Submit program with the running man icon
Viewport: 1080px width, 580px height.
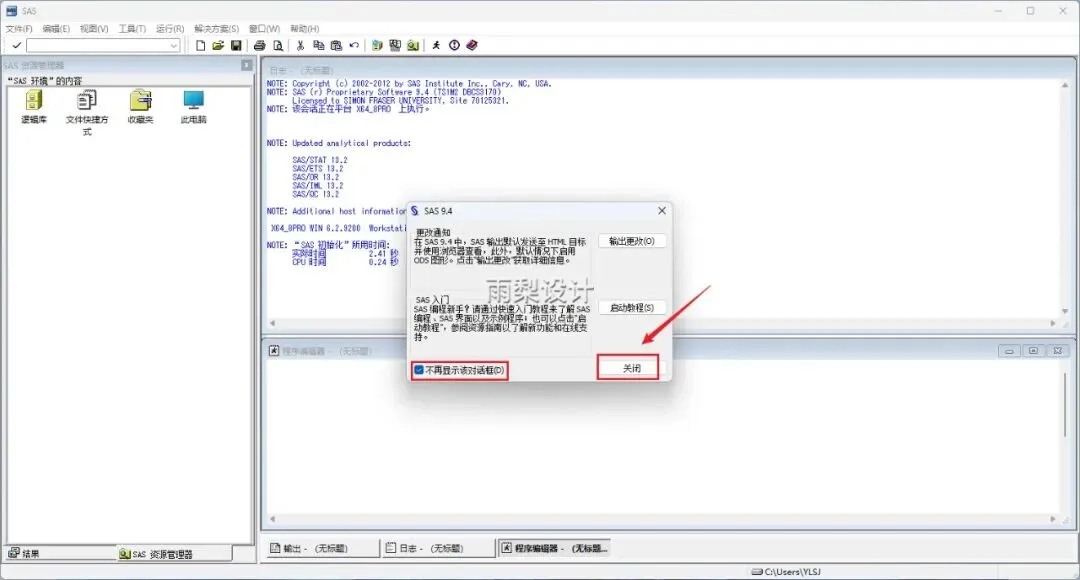[436, 45]
